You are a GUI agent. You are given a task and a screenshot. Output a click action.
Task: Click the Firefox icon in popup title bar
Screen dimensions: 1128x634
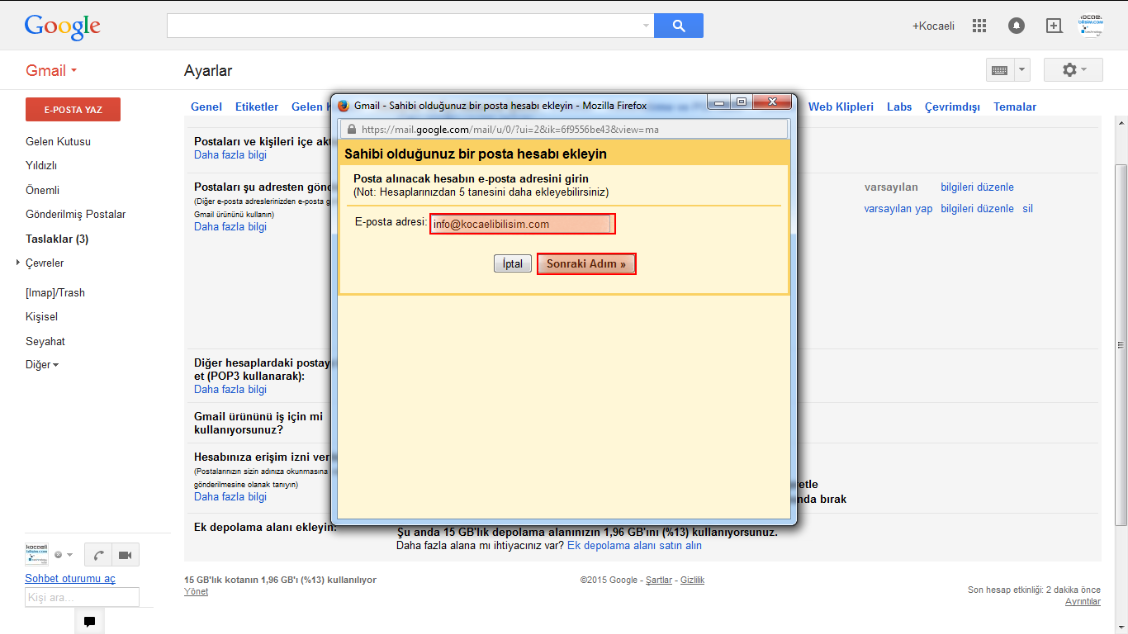344,105
